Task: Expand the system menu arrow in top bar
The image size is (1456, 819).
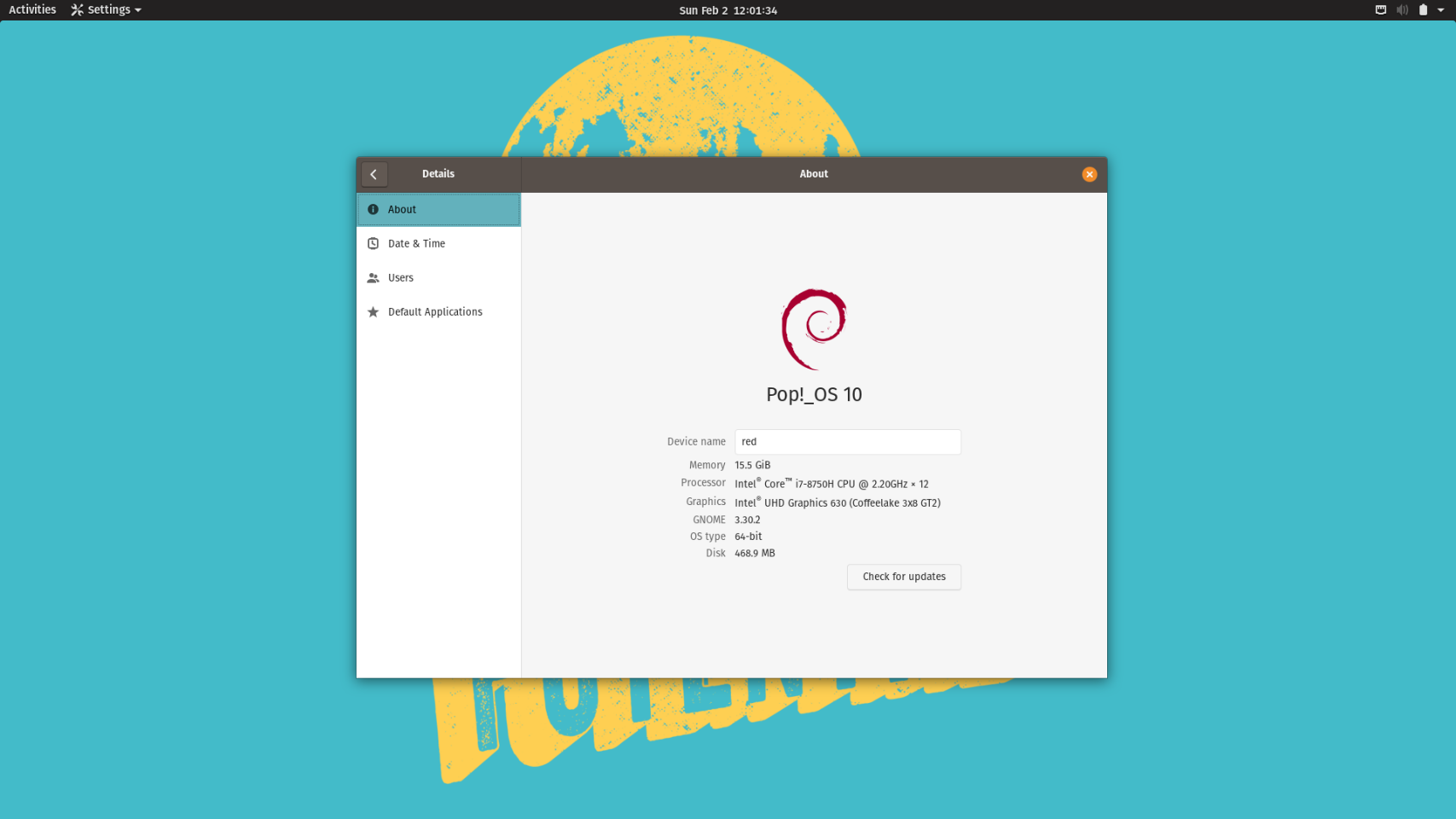Action: (1441, 10)
